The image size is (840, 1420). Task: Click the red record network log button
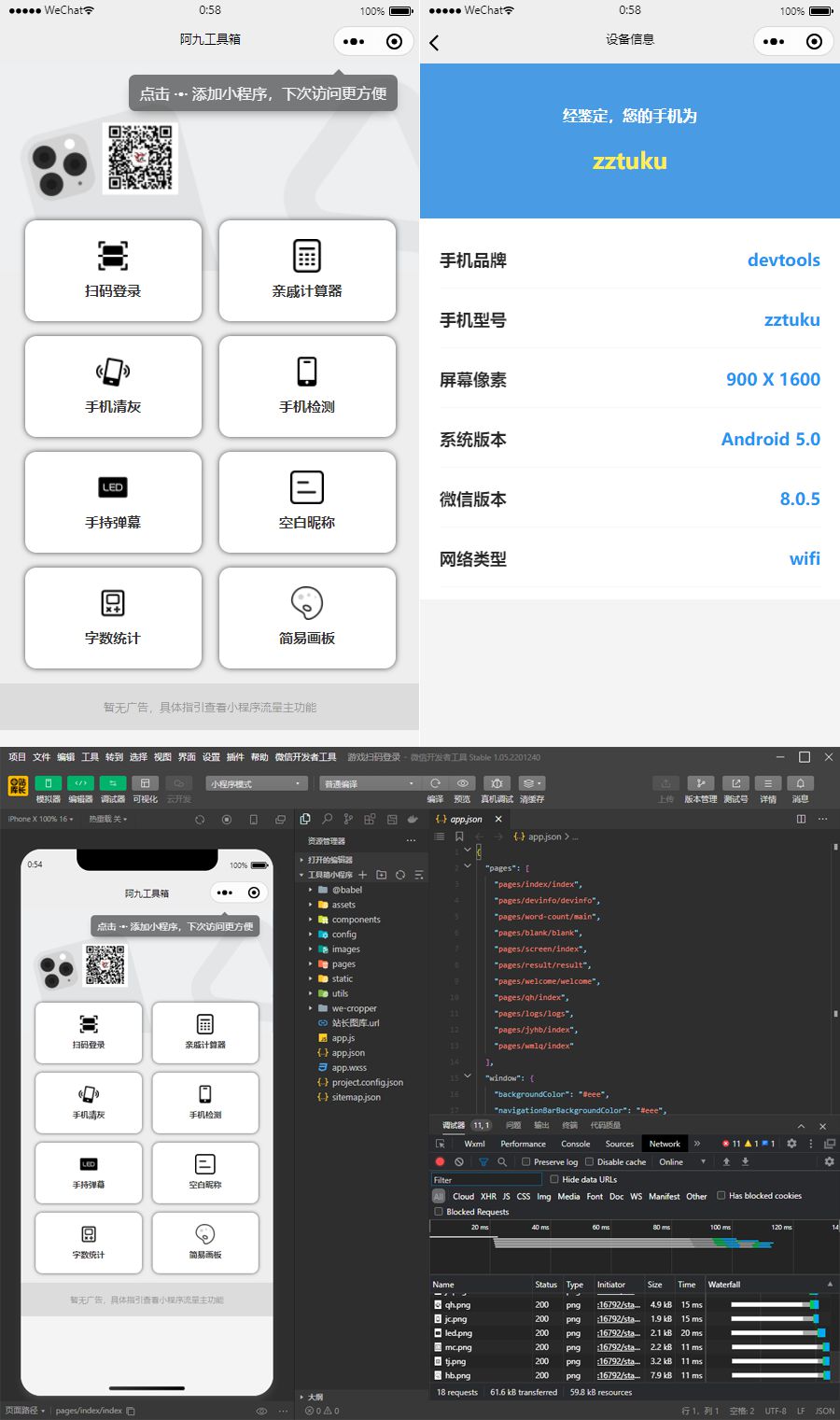pyautogui.click(x=440, y=1161)
